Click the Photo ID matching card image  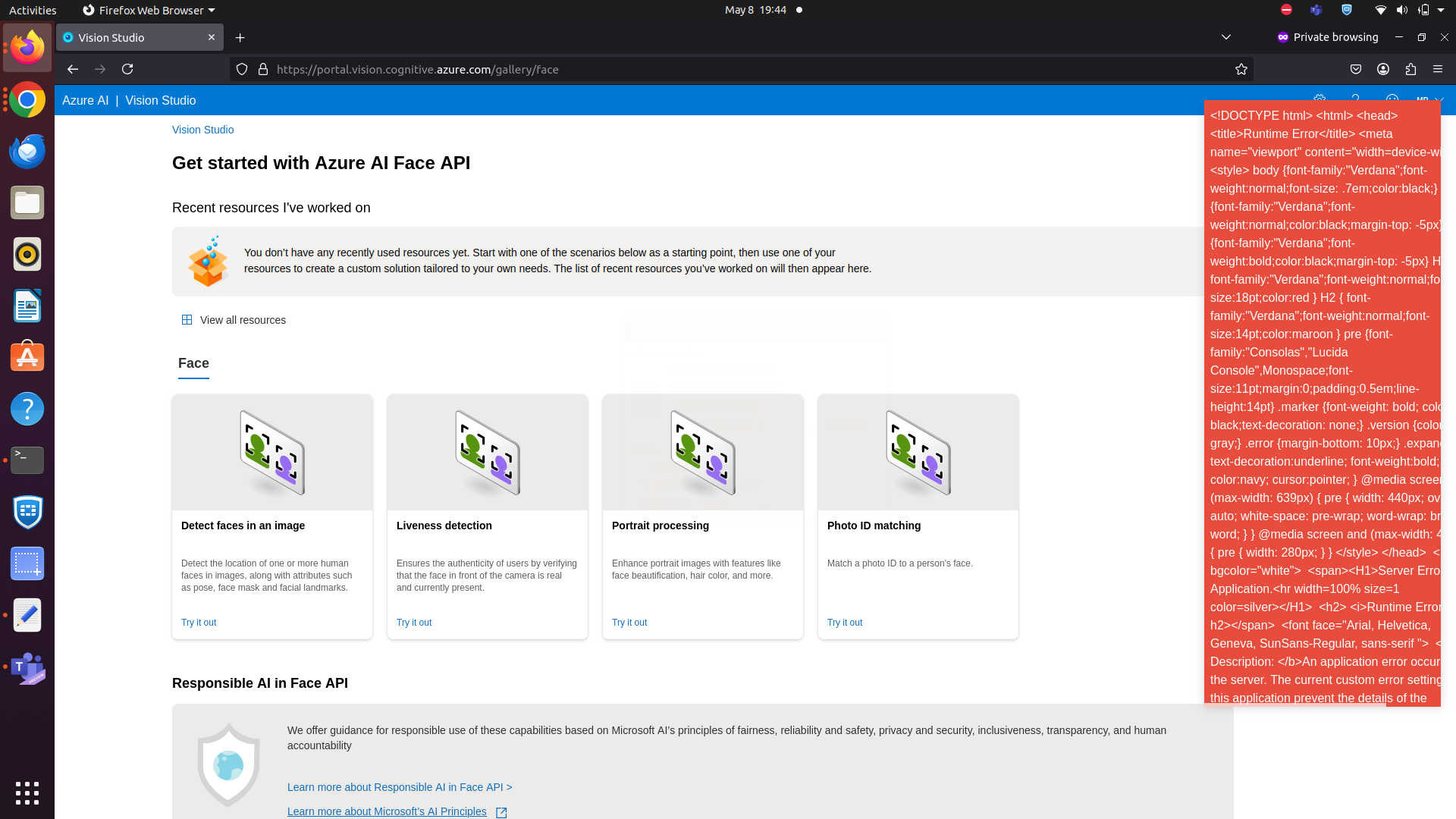(x=918, y=452)
